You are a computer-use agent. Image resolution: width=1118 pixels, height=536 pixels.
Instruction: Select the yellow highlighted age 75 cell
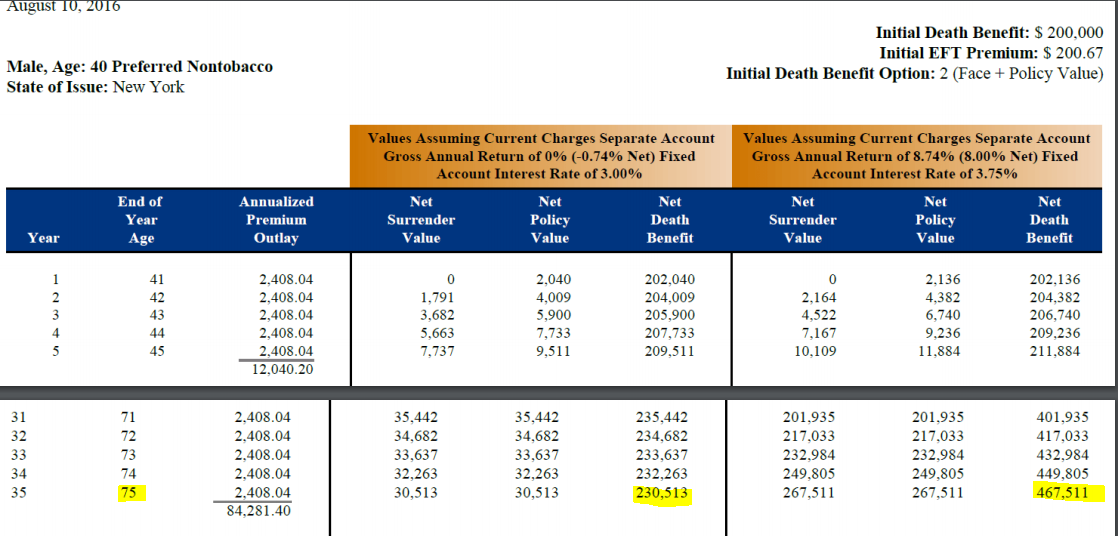click(x=129, y=492)
